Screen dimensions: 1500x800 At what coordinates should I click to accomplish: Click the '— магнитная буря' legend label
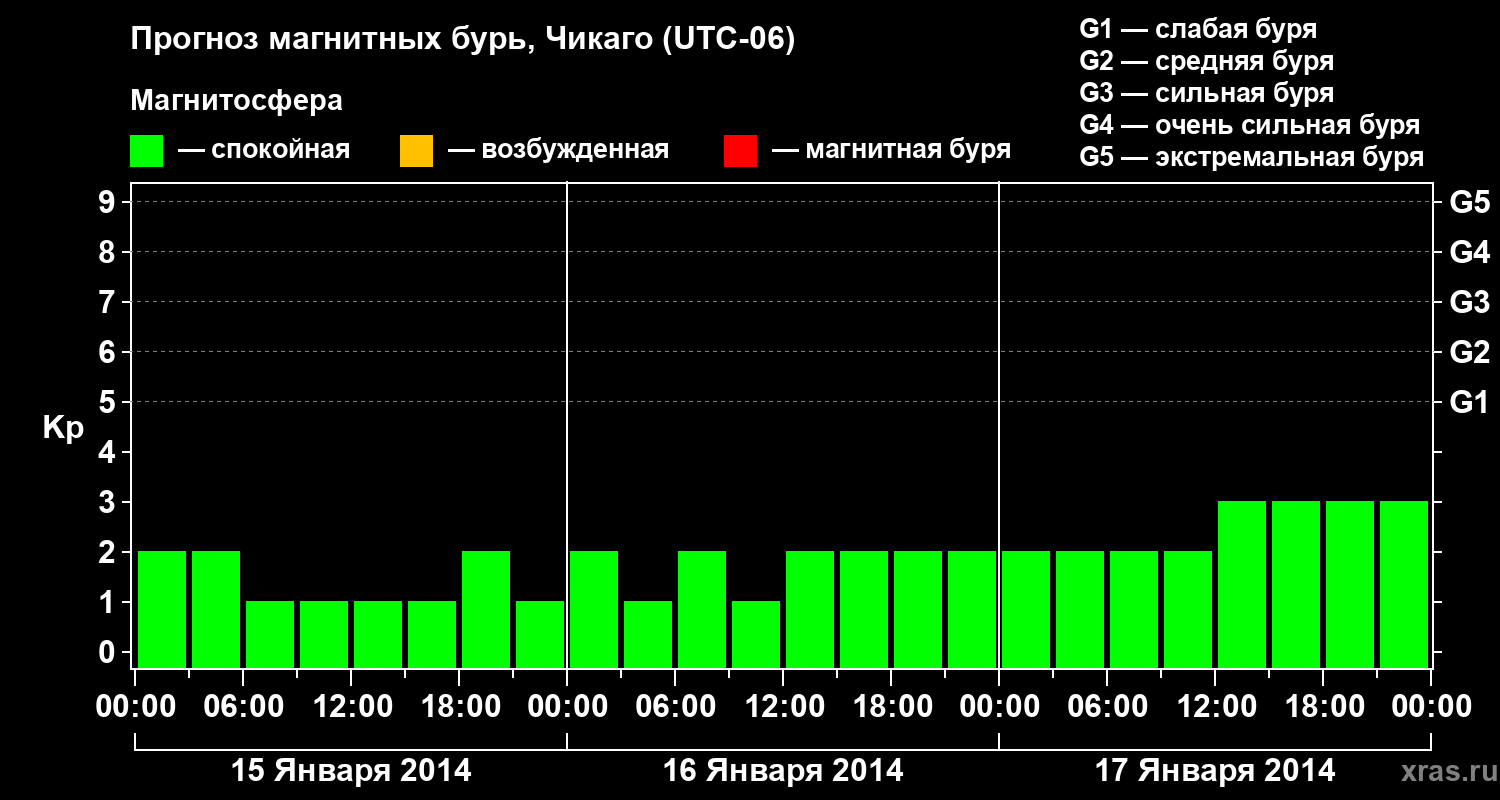pyautogui.click(x=891, y=150)
